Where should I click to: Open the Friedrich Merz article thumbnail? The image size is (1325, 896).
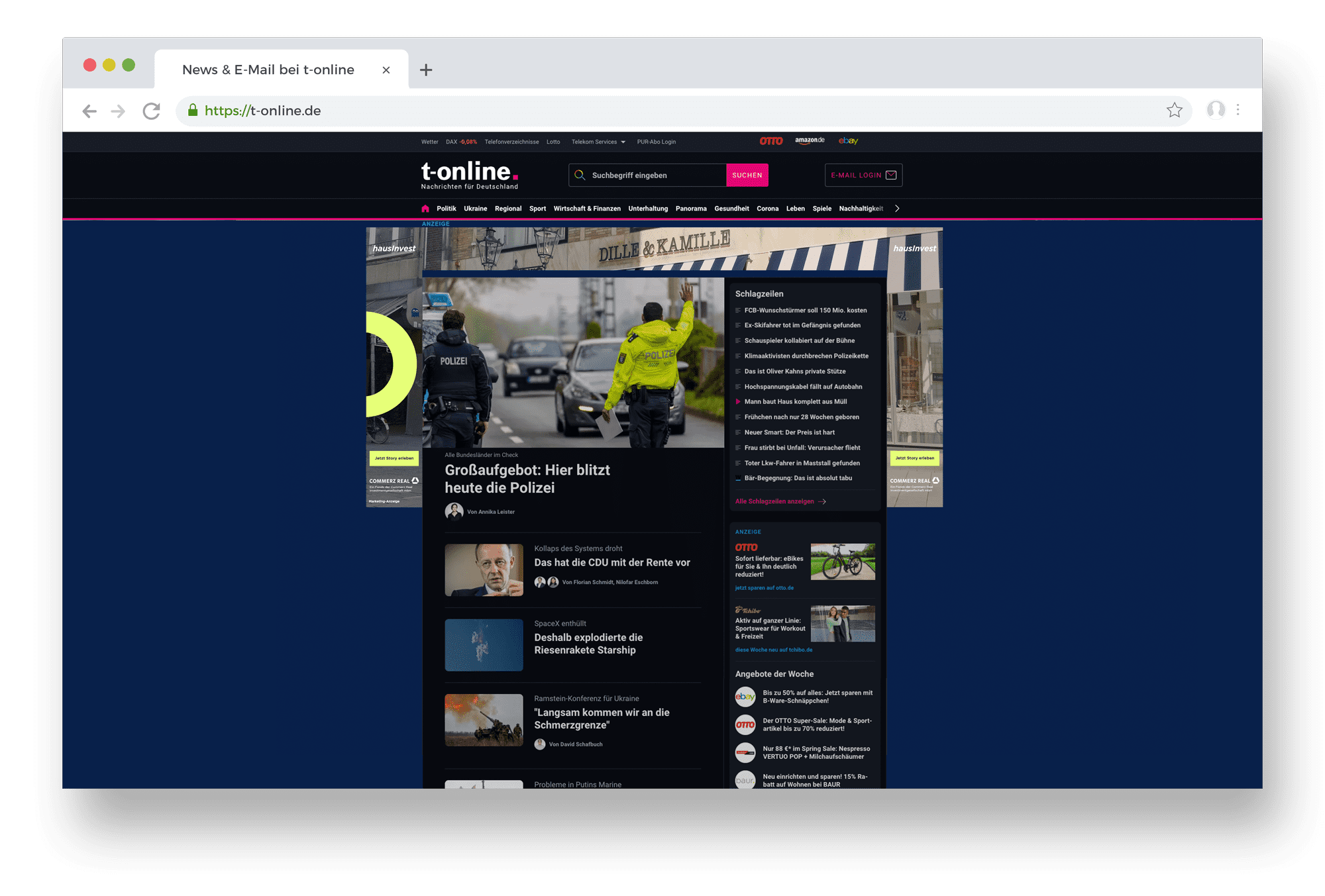(484, 570)
